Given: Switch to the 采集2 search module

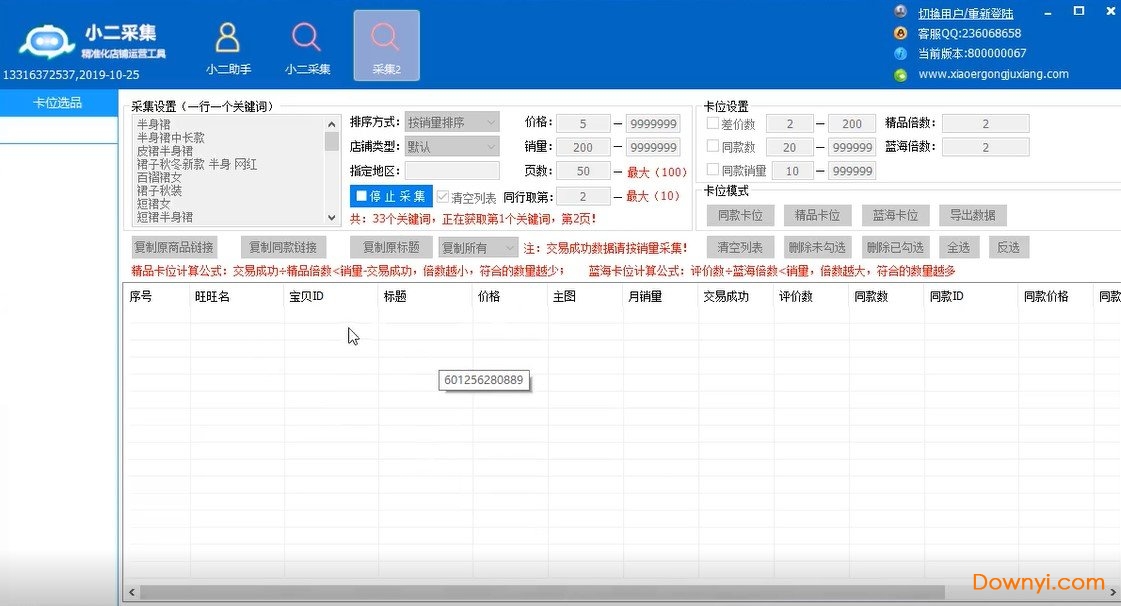Looking at the screenshot, I should (x=386, y=39).
